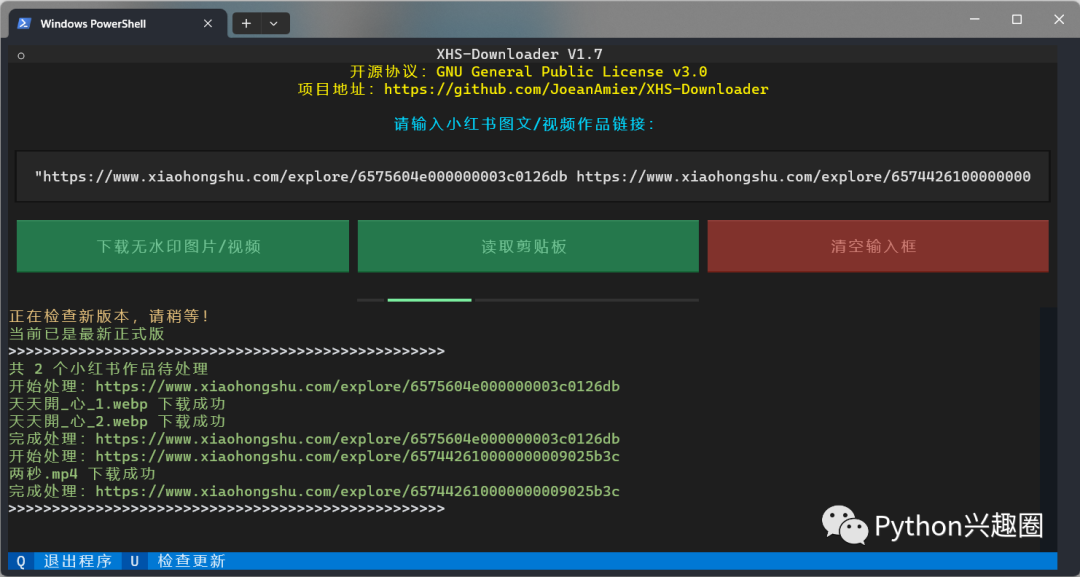Screen dimensions: 1080x577
Task: Click the 下载无水印图片/视频 button
Action: pyautogui.click(x=183, y=246)
